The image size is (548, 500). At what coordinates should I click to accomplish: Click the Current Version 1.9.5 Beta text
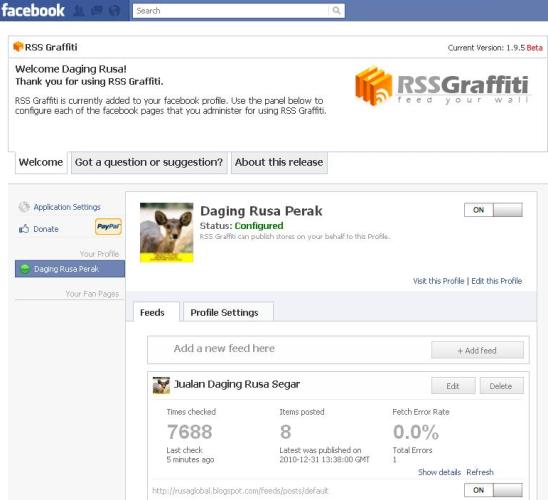pyautogui.click(x=495, y=48)
